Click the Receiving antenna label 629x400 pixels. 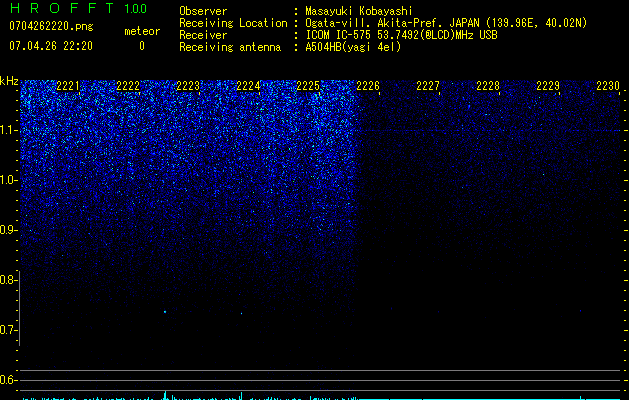(x=230, y=47)
